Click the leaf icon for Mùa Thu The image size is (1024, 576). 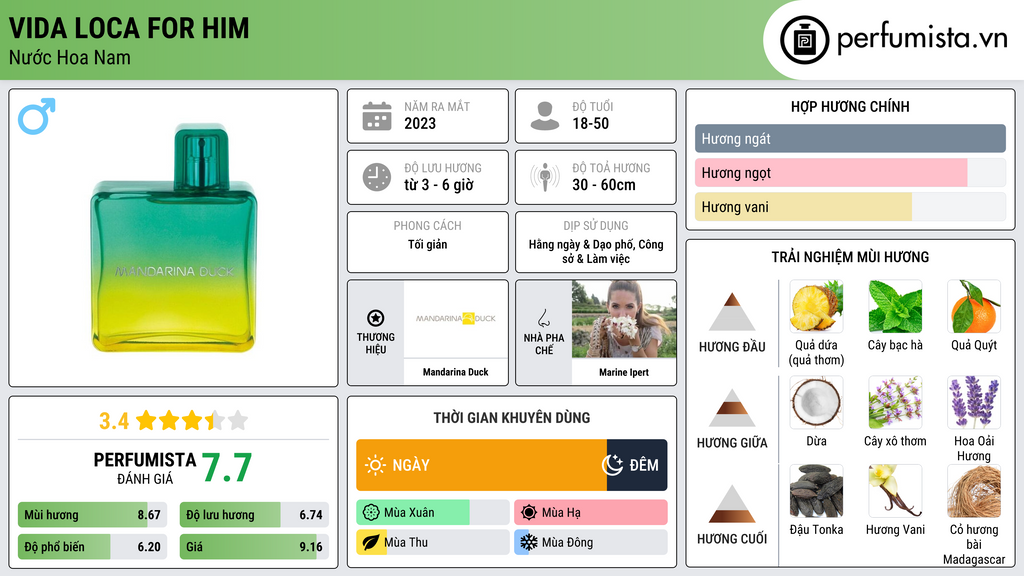point(370,542)
